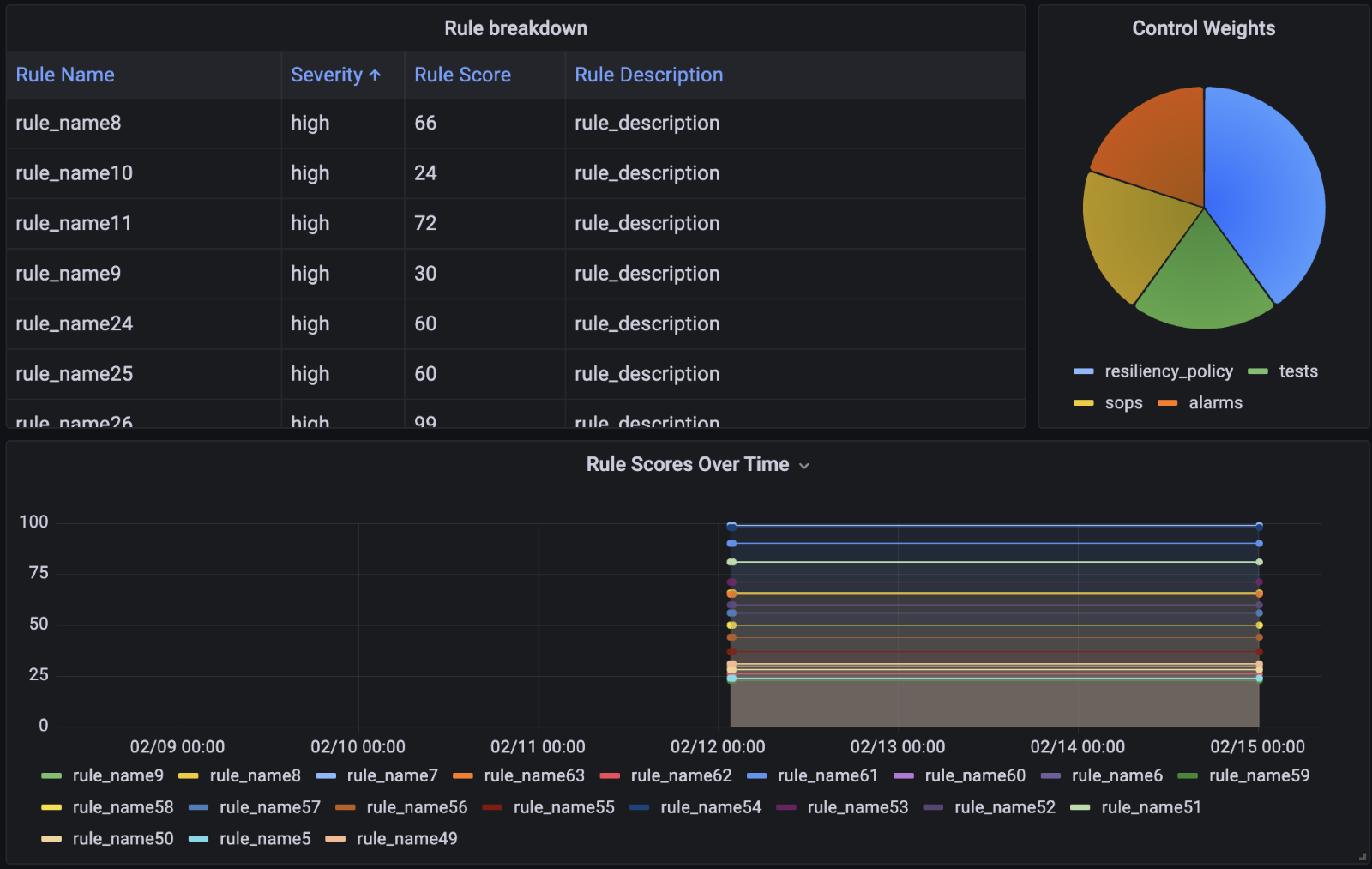Sort table by Rule Name column
The width and height of the screenshot is (1372, 869).
pos(65,75)
